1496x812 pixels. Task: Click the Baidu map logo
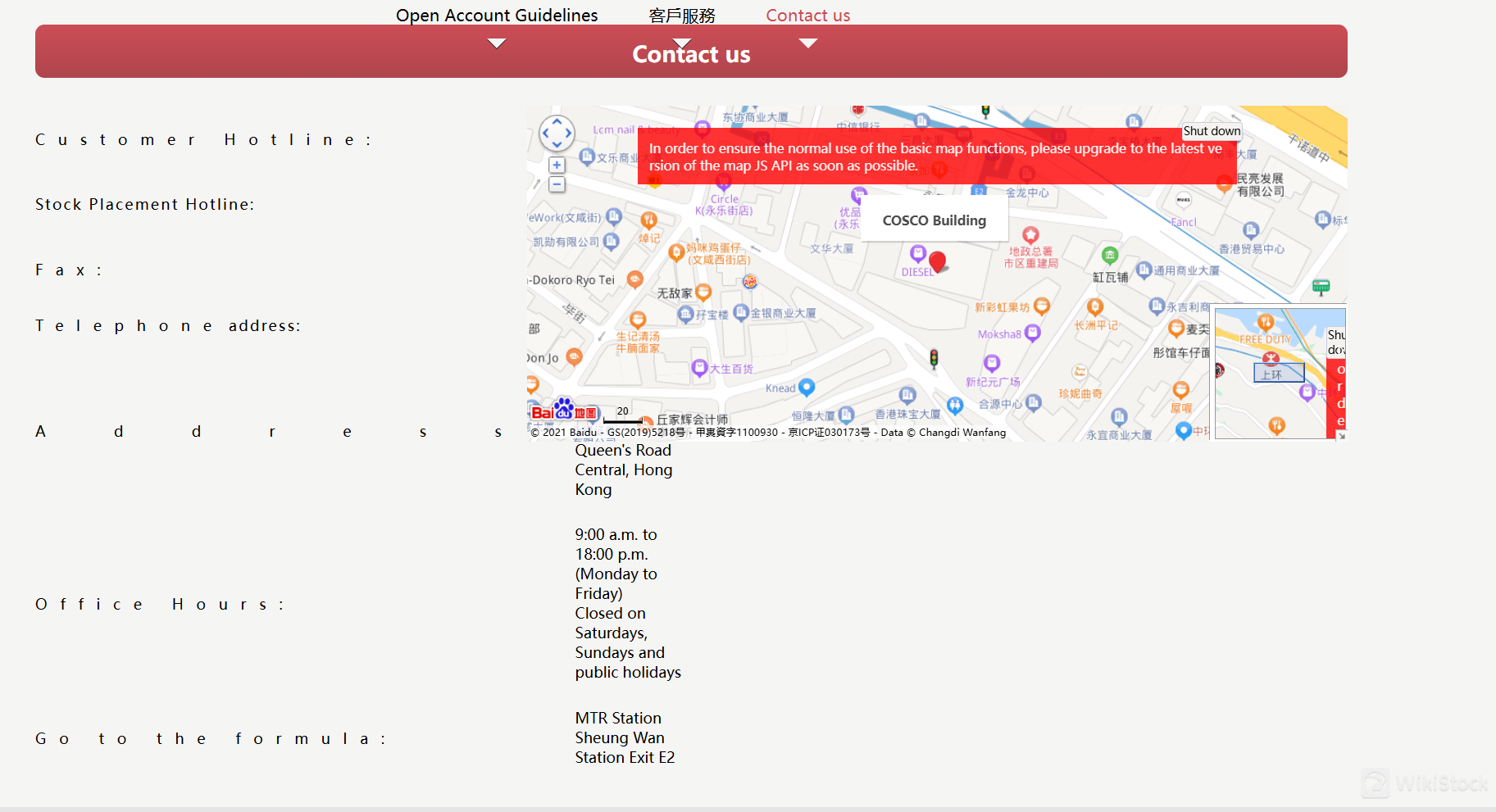point(564,411)
